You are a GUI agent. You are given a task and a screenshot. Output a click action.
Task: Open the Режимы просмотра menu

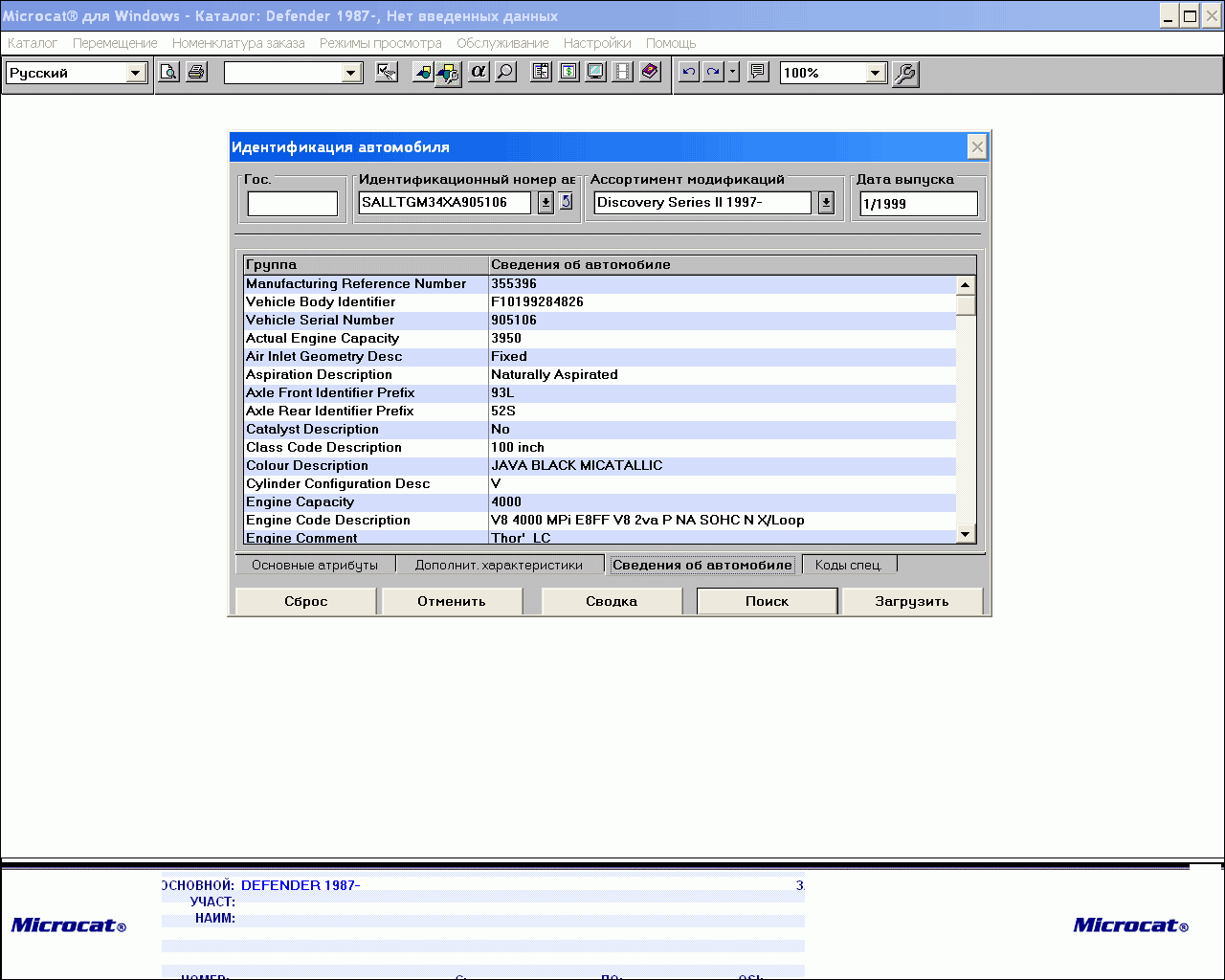coord(381,43)
